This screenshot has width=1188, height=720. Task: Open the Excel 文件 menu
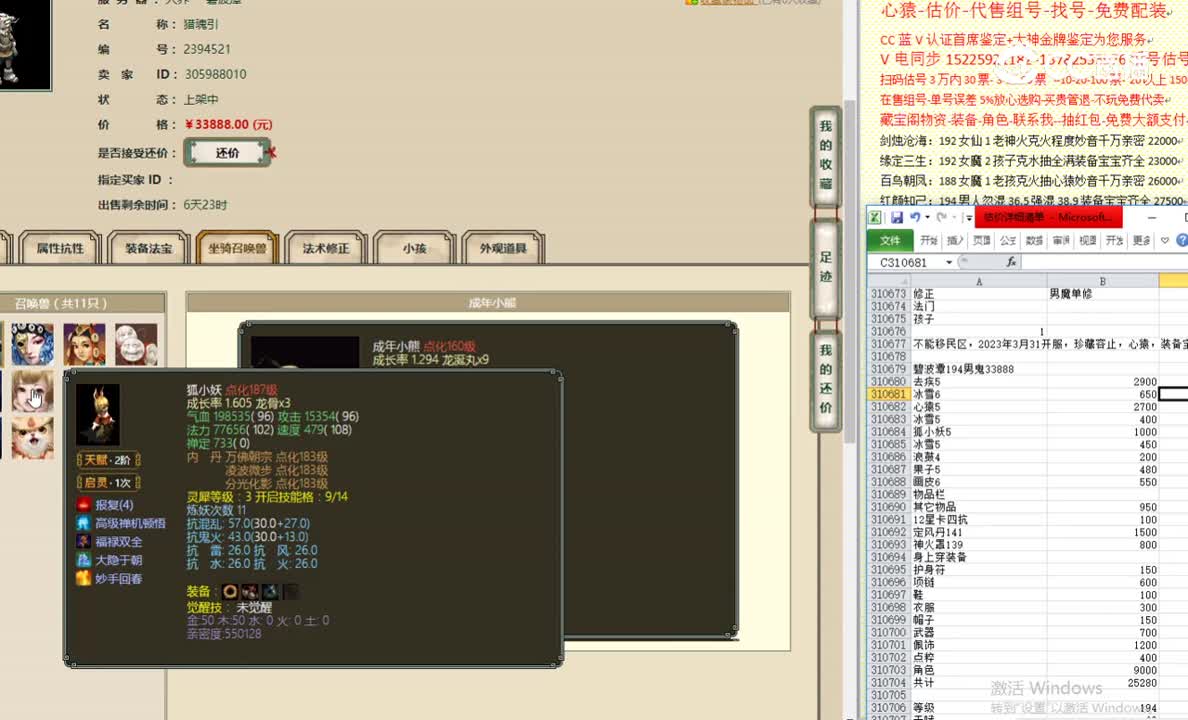[889, 240]
